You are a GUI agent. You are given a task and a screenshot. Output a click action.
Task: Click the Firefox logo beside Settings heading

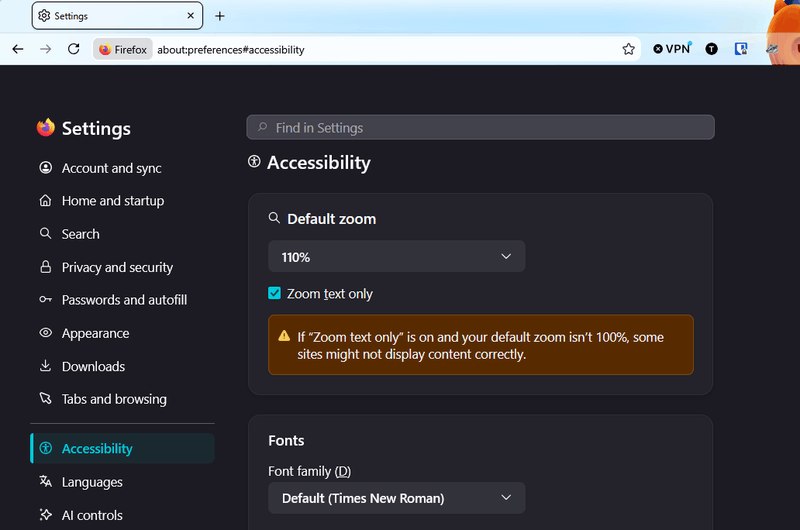45,128
